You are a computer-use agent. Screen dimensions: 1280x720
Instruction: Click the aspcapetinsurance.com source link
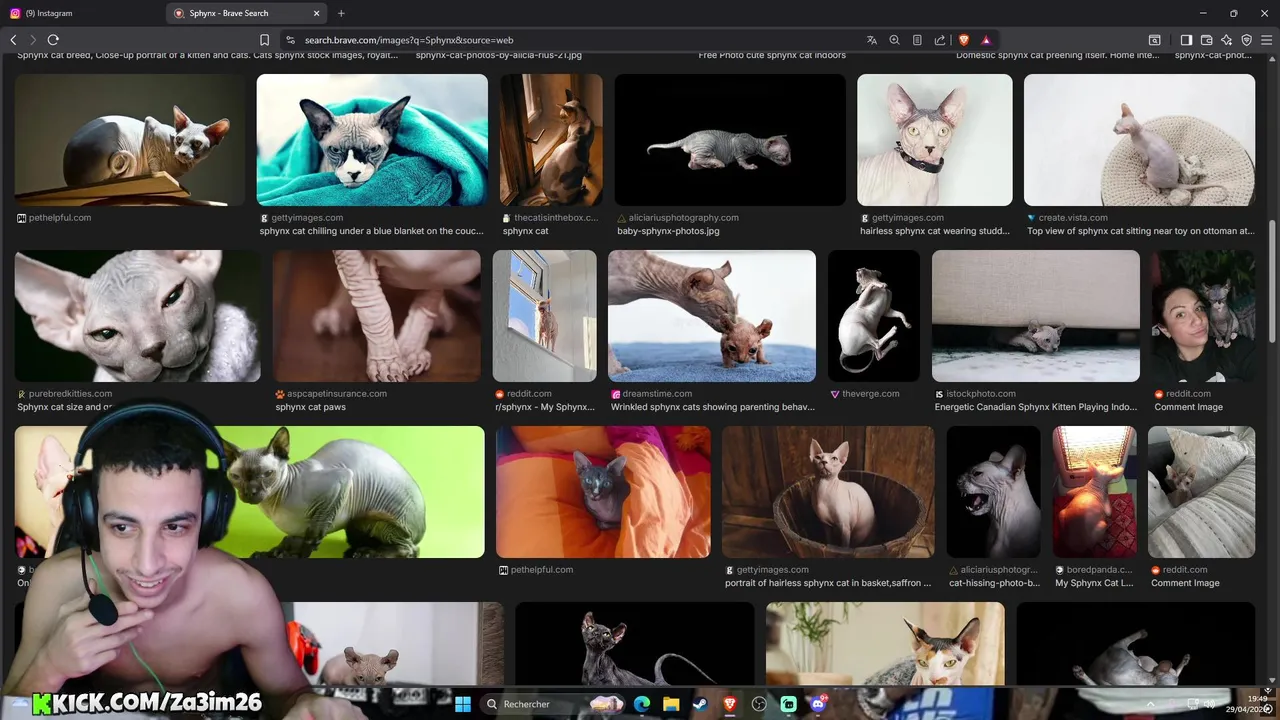click(x=337, y=394)
